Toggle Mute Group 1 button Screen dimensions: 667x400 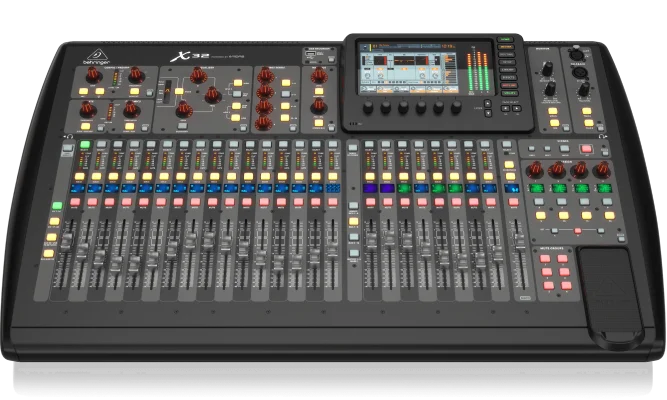(x=544, y=259)
